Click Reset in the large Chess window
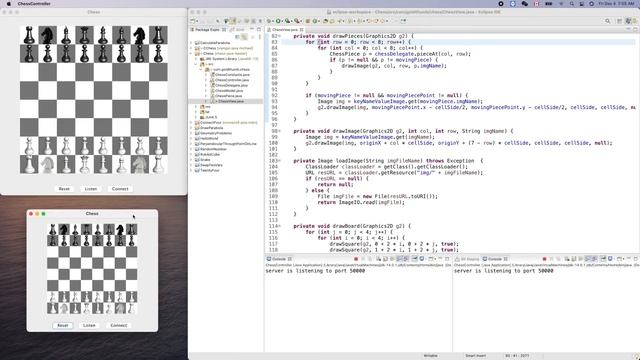 tap(64, 189)
